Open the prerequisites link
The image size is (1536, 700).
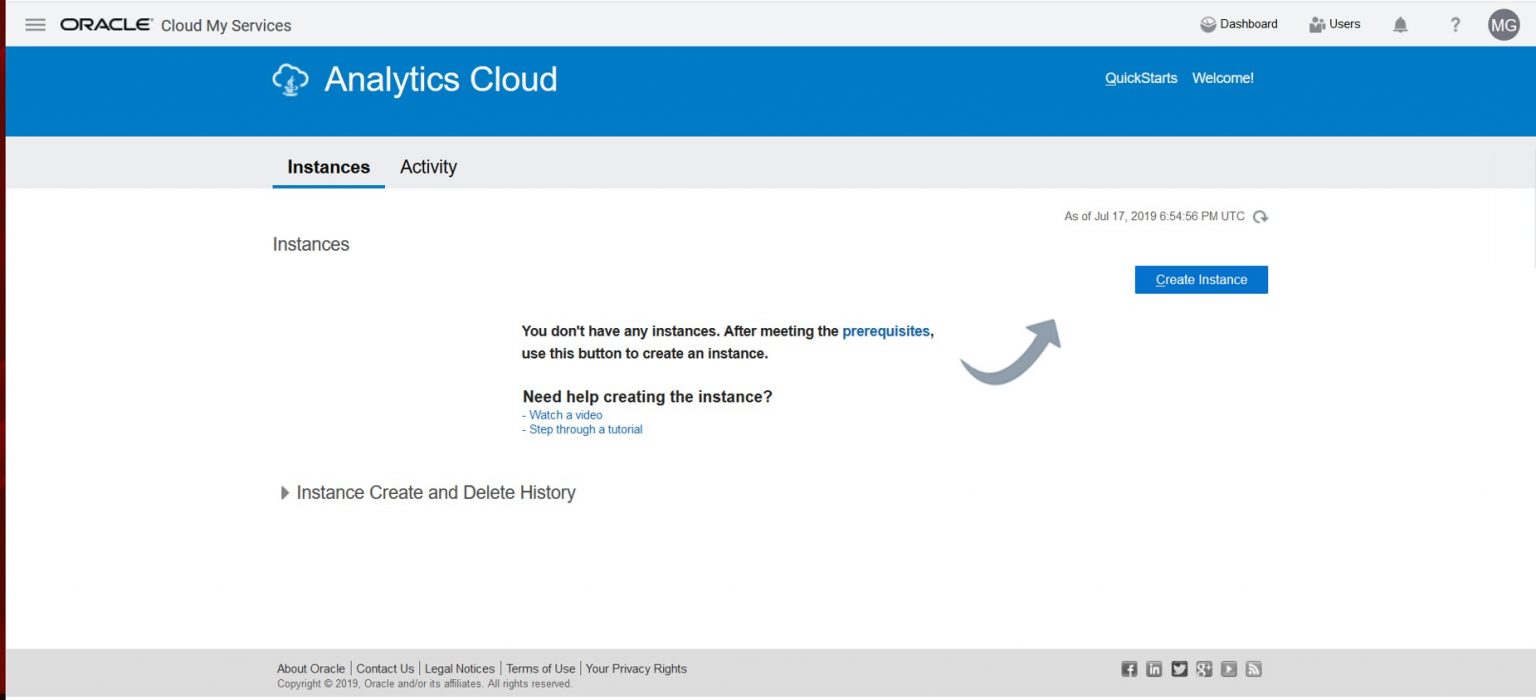(886, 331)
